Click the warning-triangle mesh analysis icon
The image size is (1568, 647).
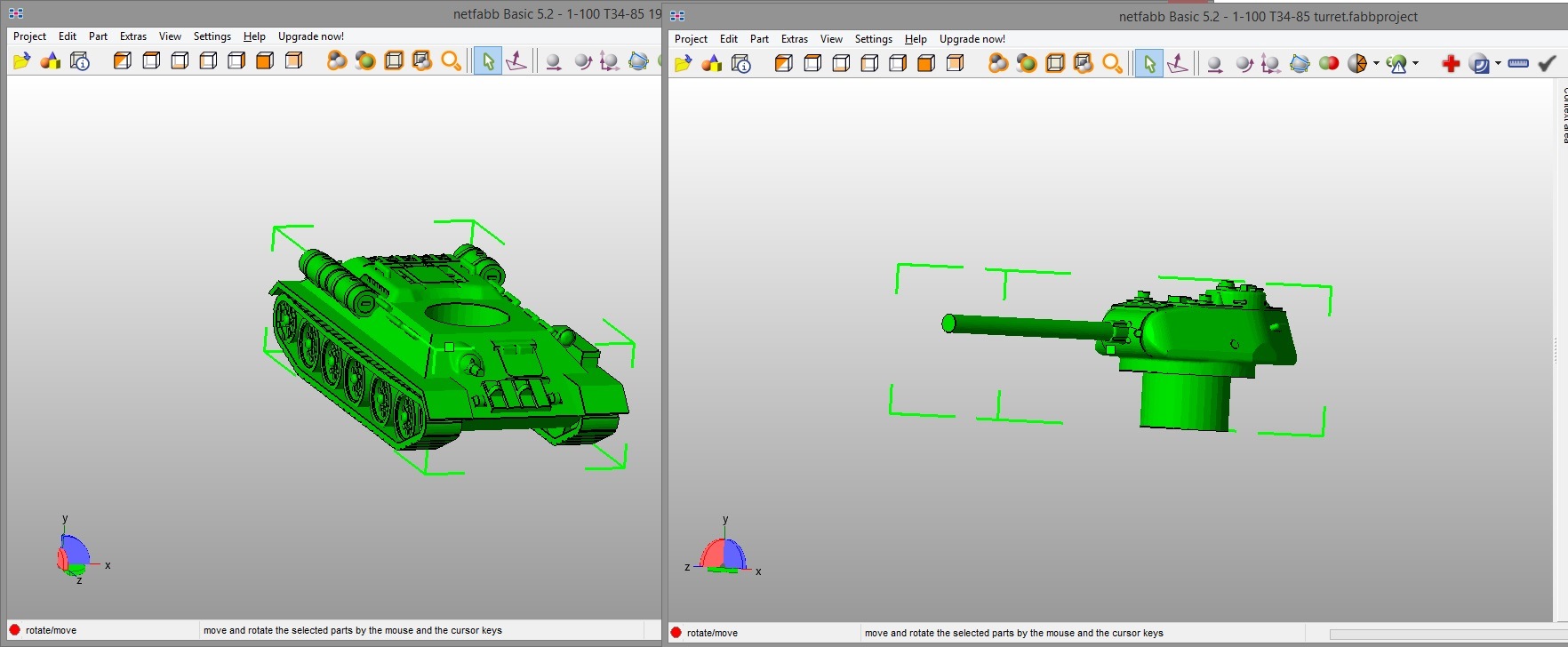[x=1396, y=63]
